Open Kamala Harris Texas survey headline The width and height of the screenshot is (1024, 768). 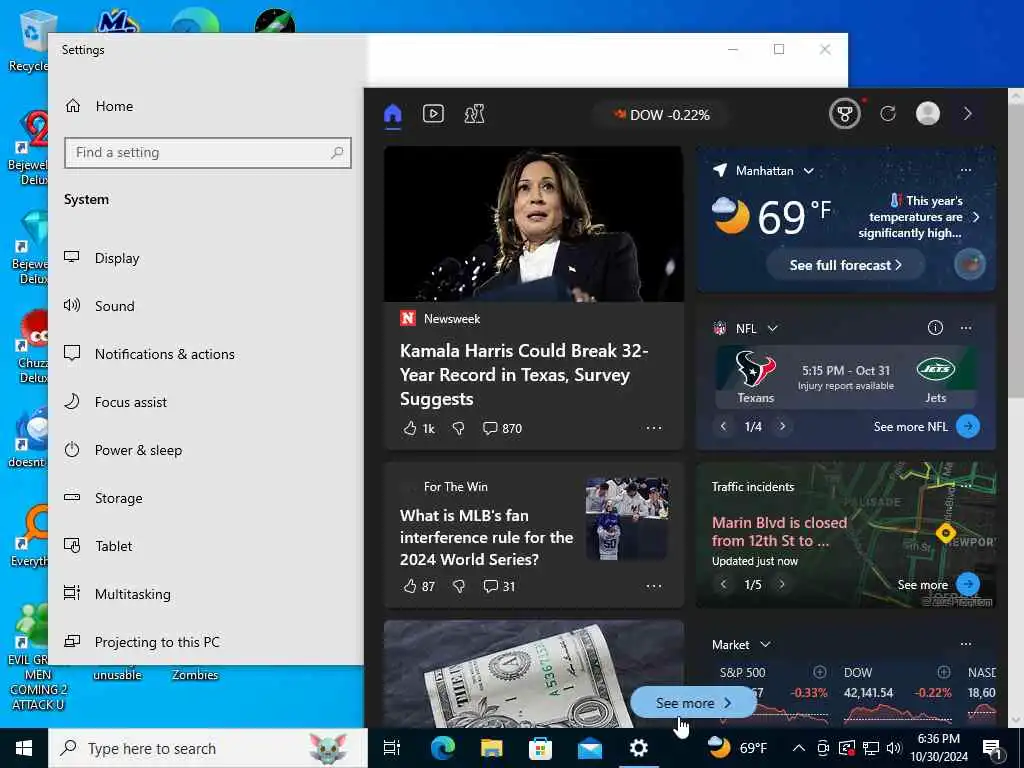tap(523, 375)
